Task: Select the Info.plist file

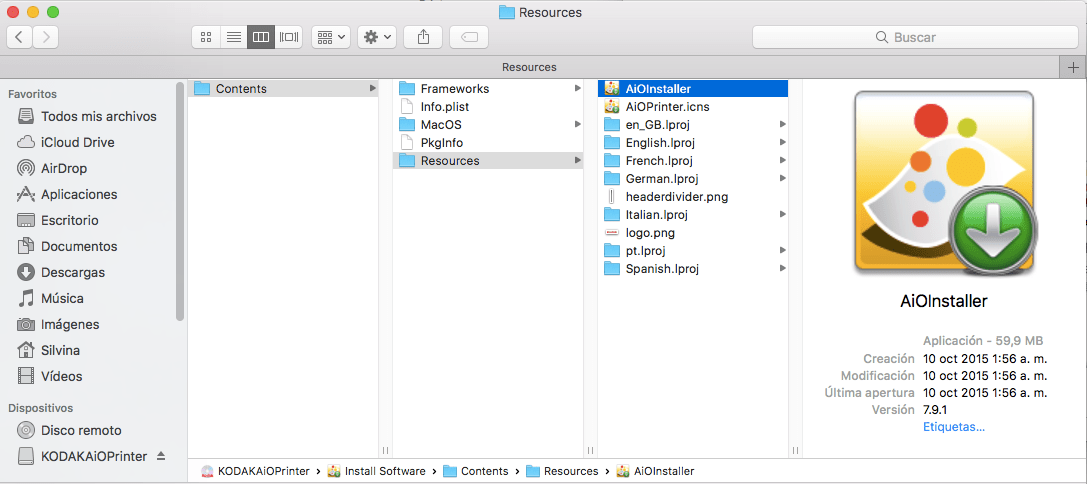Action: (x=488, y=107)
